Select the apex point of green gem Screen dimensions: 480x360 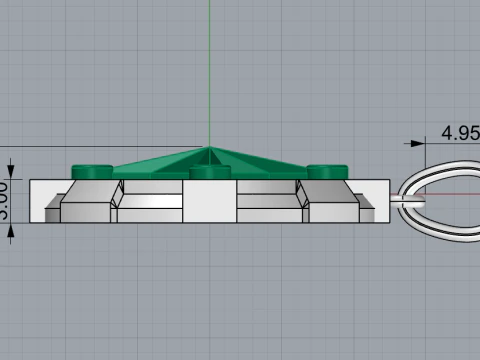tap(209, 147)
